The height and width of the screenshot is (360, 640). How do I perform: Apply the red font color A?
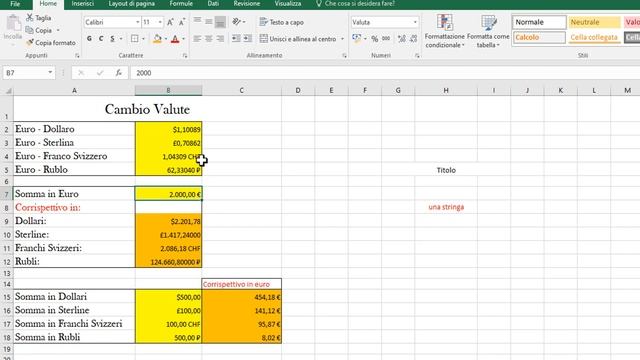[x=175, y=39]
